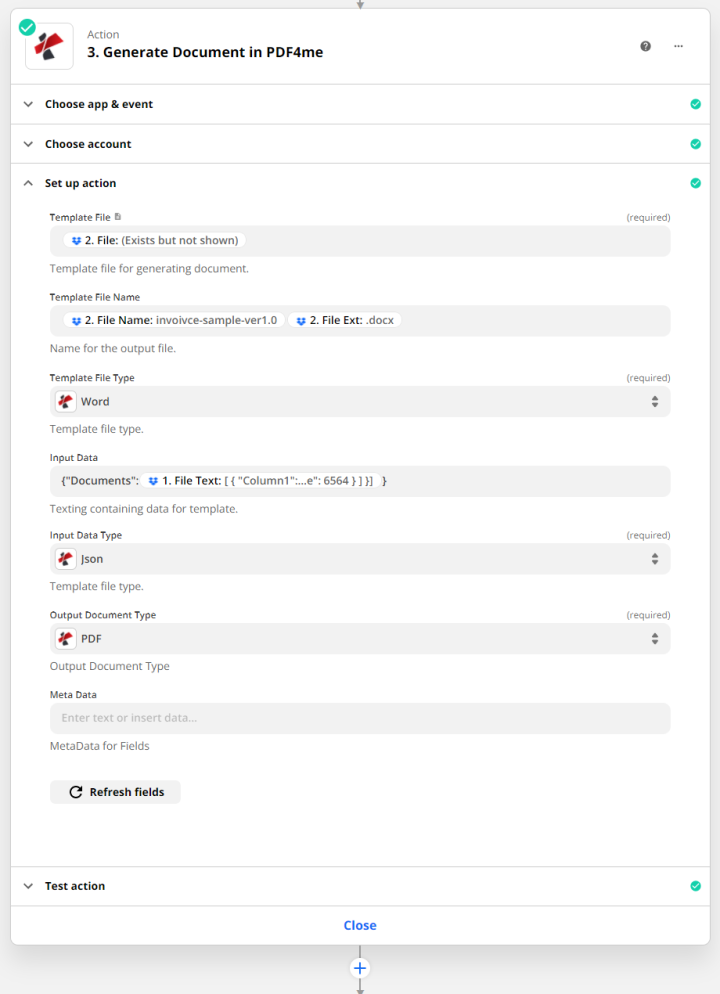The height and width of the screenshot is (994, 720).
Task: Click the plus icon below the step
Action: point(360,967)
